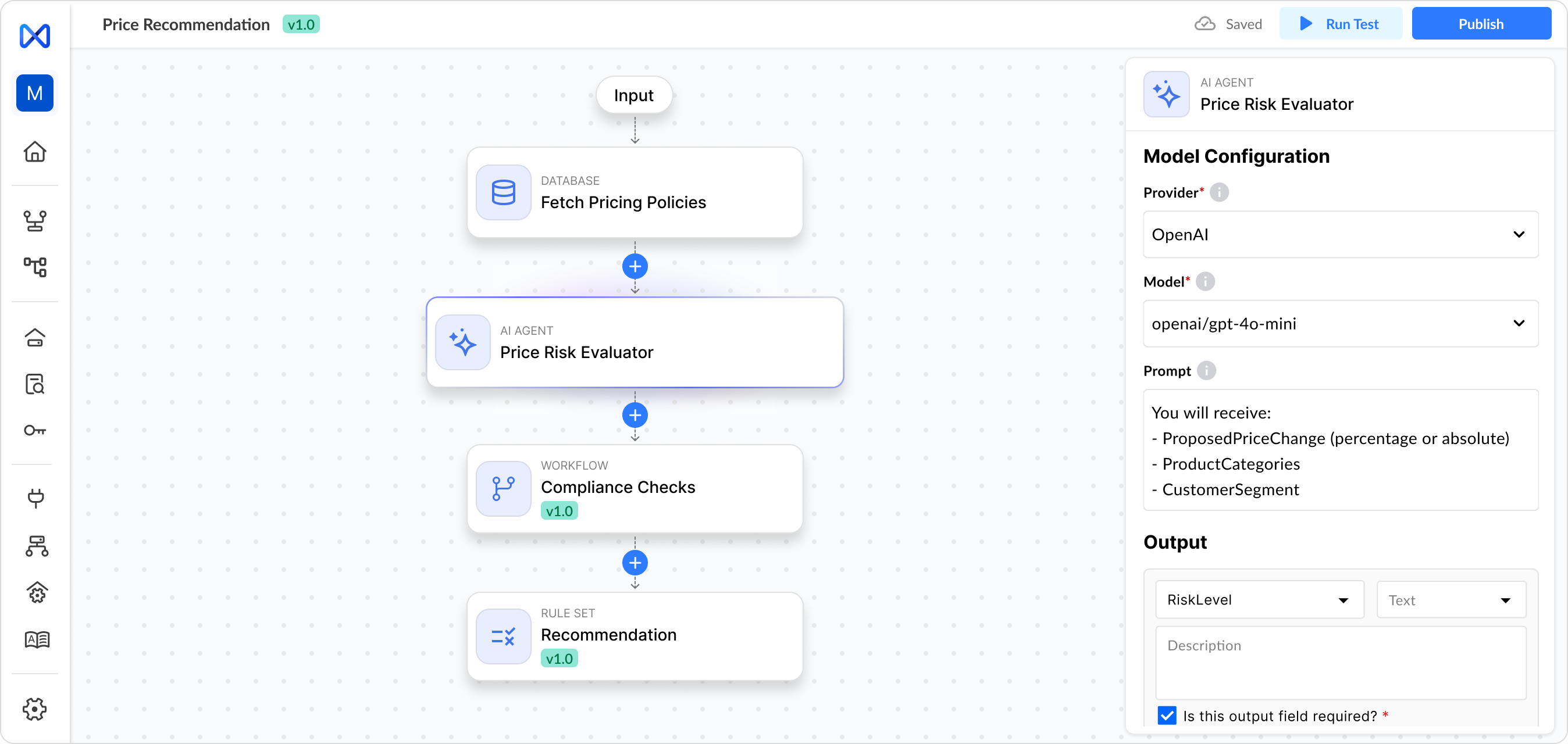
Task: Expand the OpenAI provider dropdown
Action: pyautogui.click(x=1341, y=235)
